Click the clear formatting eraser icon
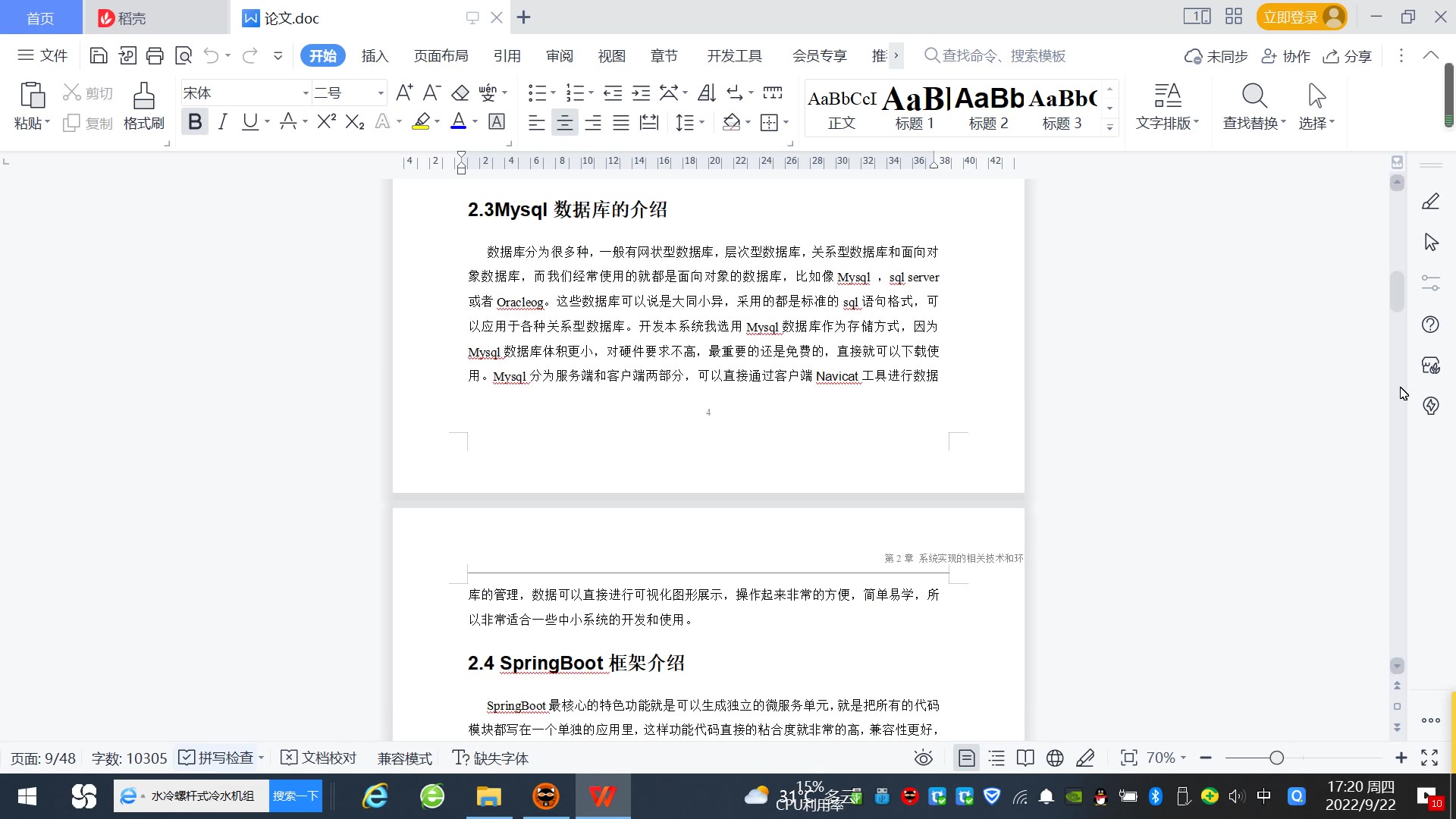This screenshot has width=1456, height=819. (x=460, y=93)
